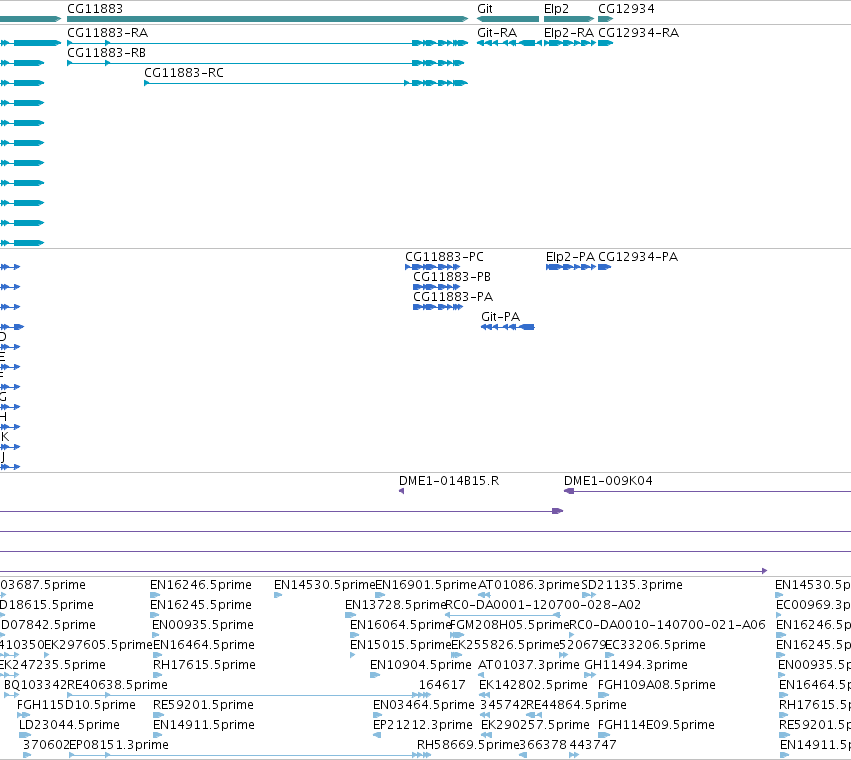Select transcript CG11883-RA label
The image size is (851, 760).
point(107,33)
